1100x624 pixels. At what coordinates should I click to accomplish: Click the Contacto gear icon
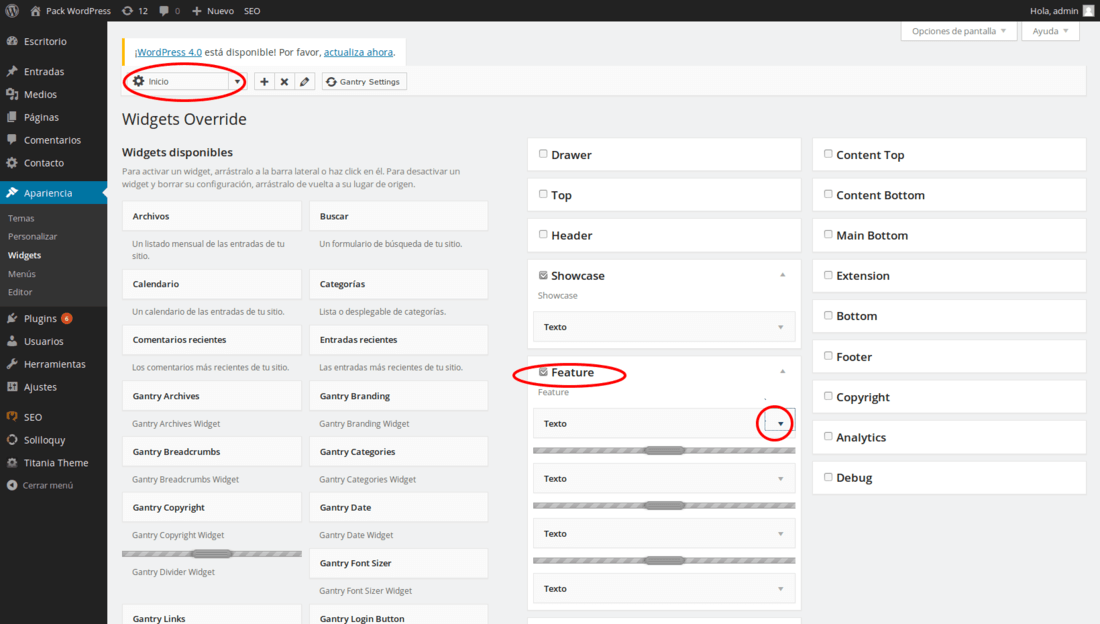click(12, 163)
